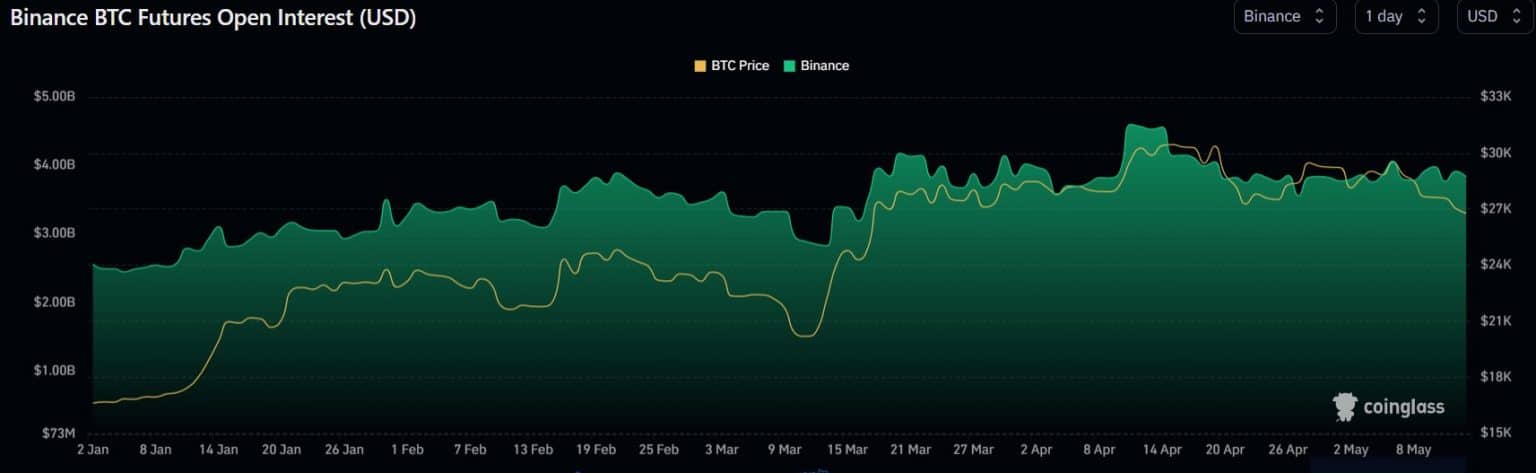The height and width of the screenshot is (473, 1536).
Task: Click the 20 Apr date label
Action: tap(1224, 450)
